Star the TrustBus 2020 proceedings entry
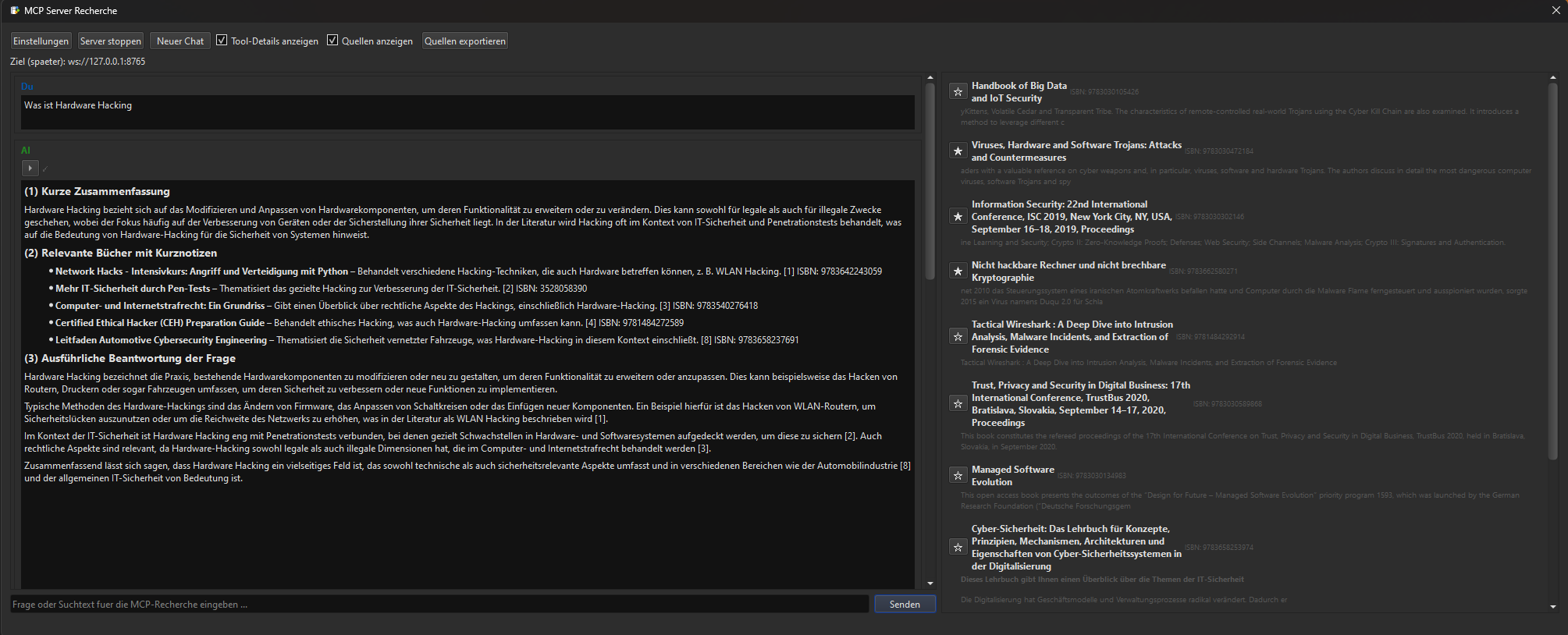The image size is (1568, 635). click(x=958, y=404)
